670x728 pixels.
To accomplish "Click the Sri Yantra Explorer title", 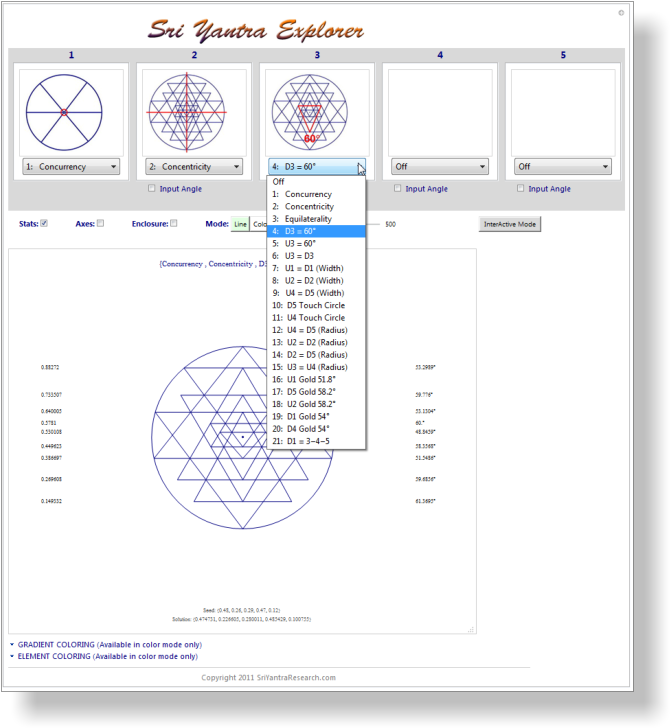I will (256, 30).
